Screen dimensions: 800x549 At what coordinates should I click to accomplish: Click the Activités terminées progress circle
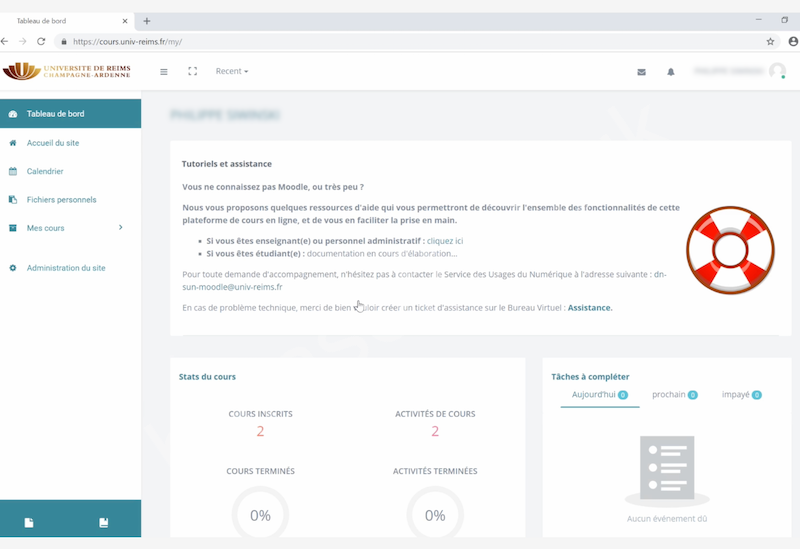click(x=435, y=512)
